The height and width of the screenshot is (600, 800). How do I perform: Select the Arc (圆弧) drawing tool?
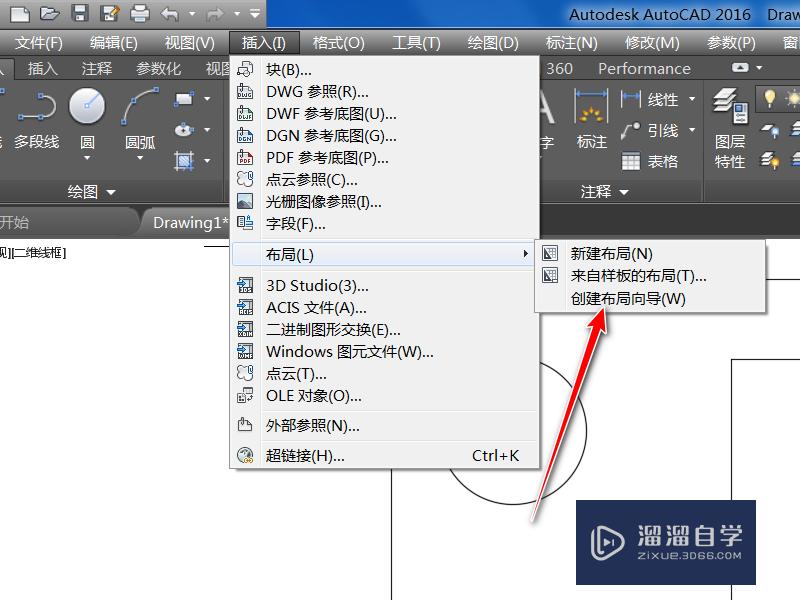tap(138, 107)
